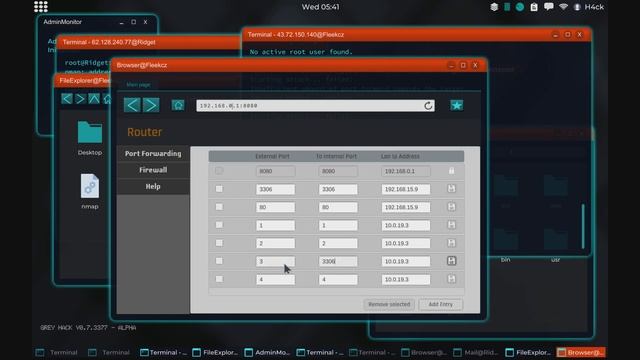Edit Lan address of external port 80 row

tap(406, 207)
